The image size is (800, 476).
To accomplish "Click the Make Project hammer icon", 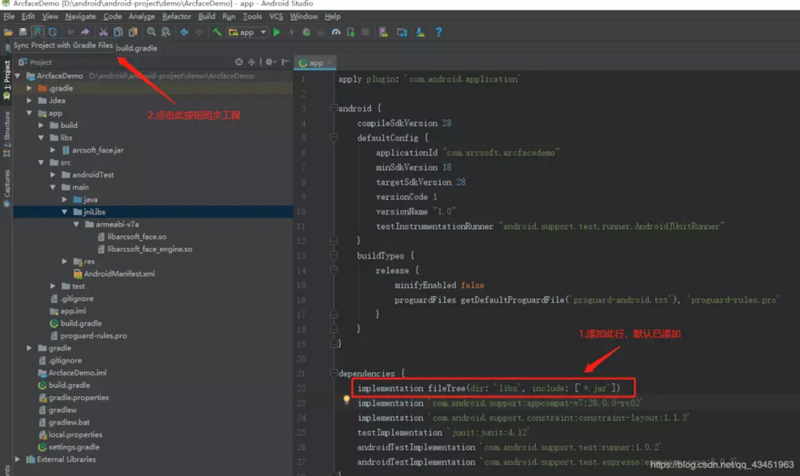I will (x=217, y=32).
